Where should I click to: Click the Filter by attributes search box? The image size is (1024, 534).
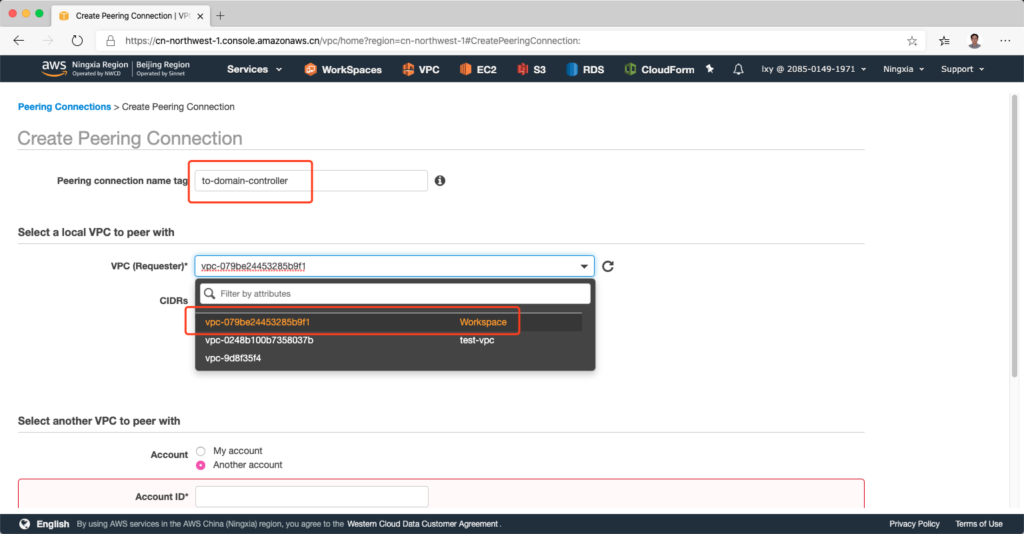tap(395, 294)
